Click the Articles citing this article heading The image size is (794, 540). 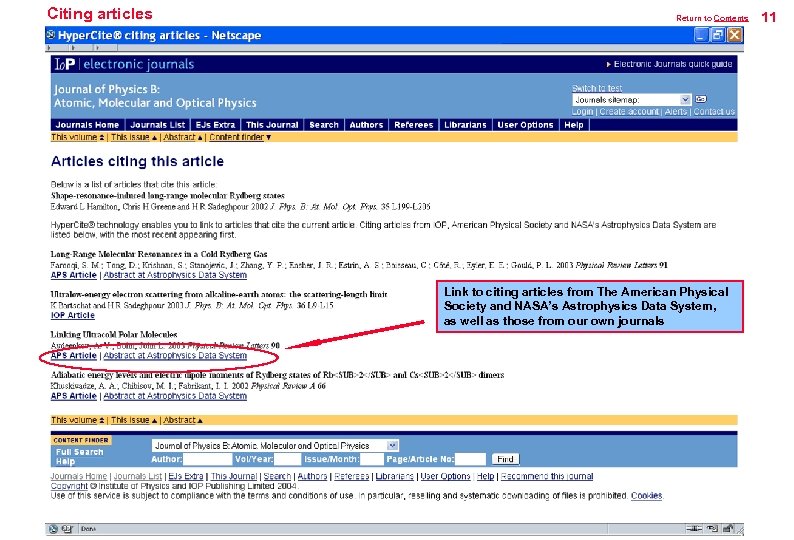tap(137, 162)
